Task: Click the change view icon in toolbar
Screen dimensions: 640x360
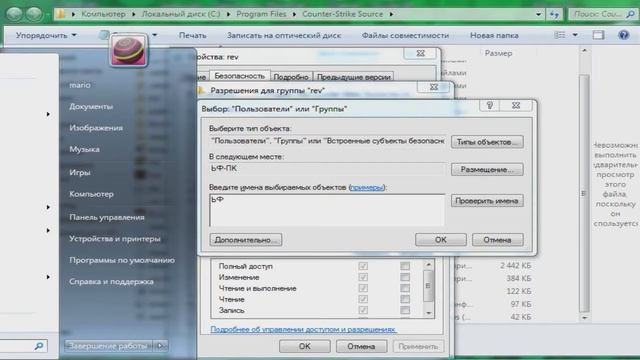Action: [560, 35]
